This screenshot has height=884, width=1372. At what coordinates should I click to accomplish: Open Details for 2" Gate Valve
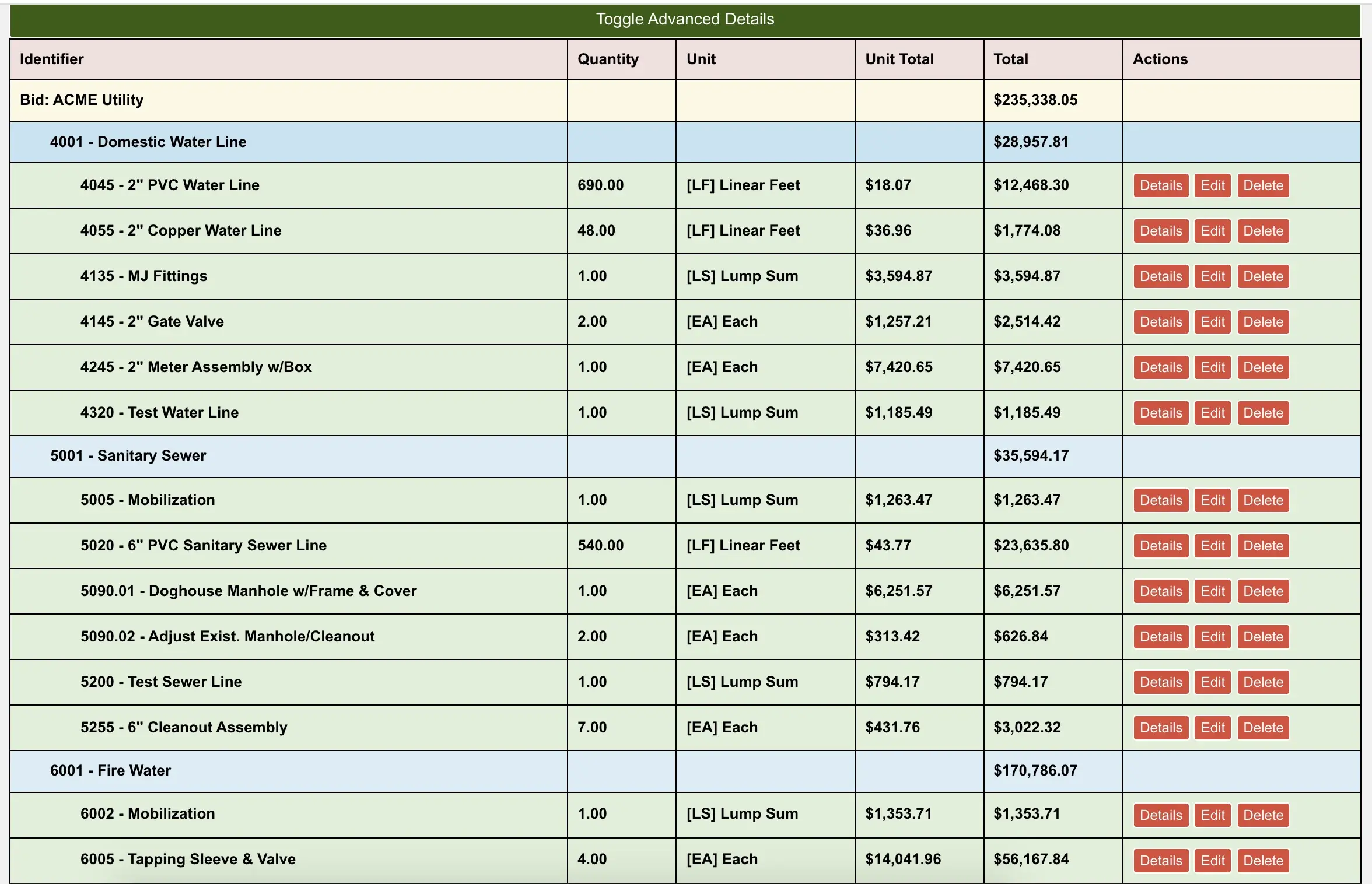tap(1160, 322)
